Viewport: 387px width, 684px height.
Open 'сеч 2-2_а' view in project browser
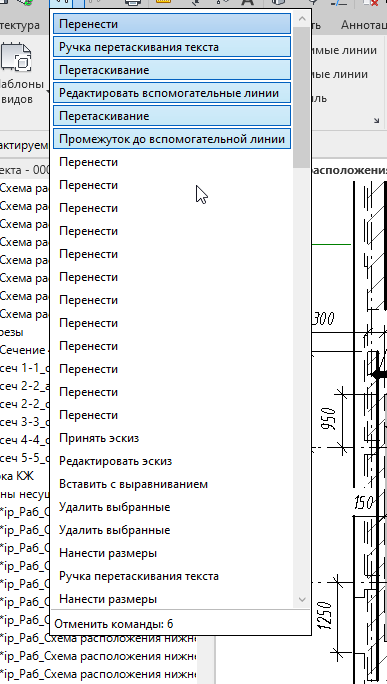tap(24, 386)
